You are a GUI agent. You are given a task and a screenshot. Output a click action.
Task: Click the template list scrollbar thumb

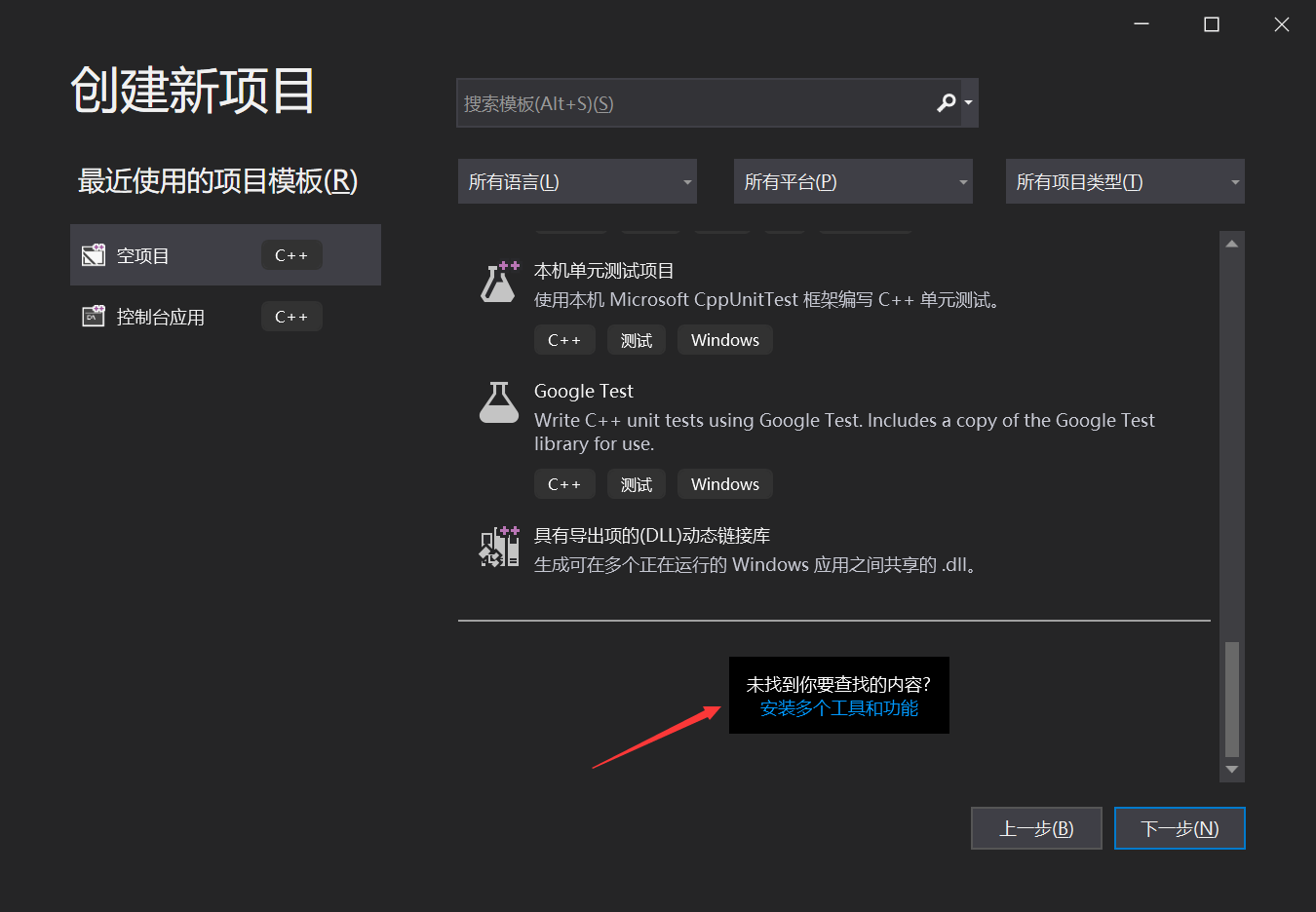coord(1232,699)
